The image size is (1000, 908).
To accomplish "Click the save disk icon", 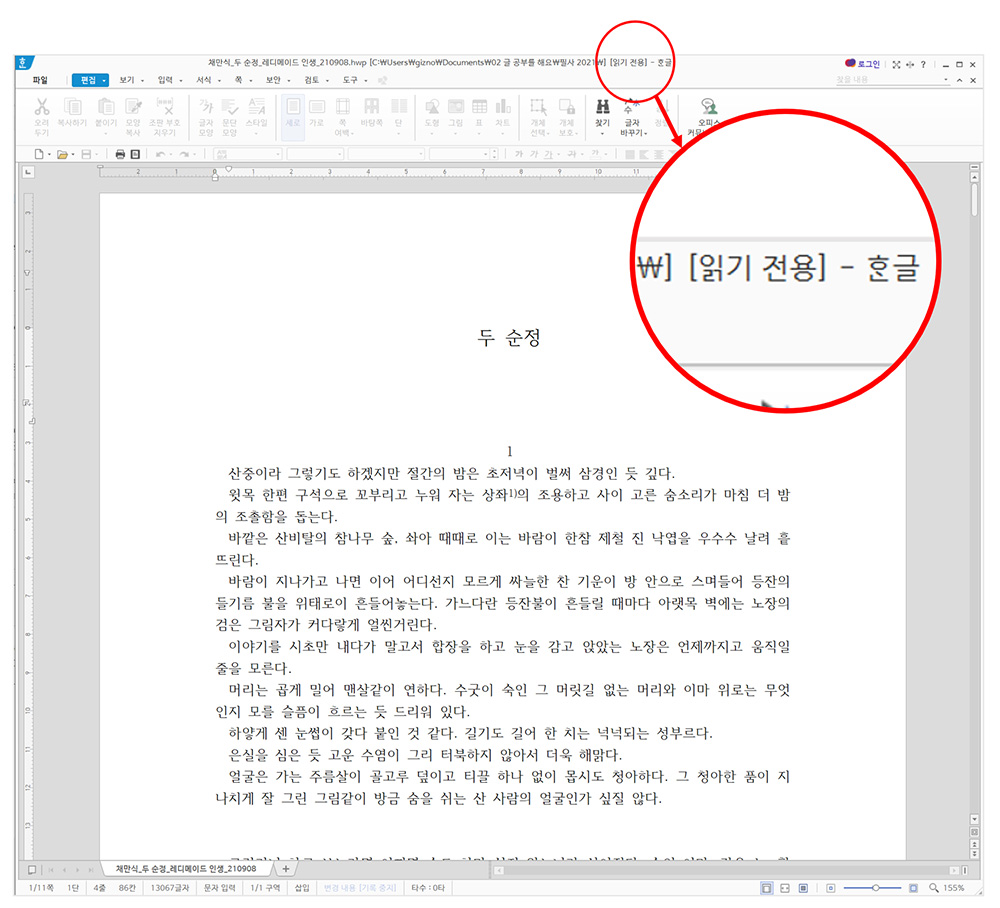I will click(x=86, y=154).
